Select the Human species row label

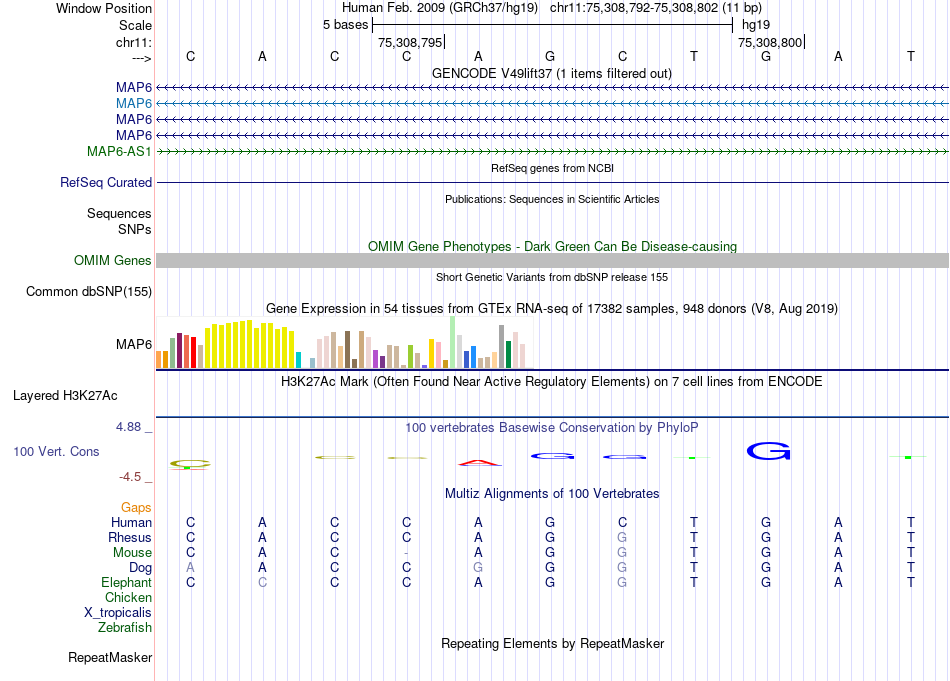click(131, 523)
